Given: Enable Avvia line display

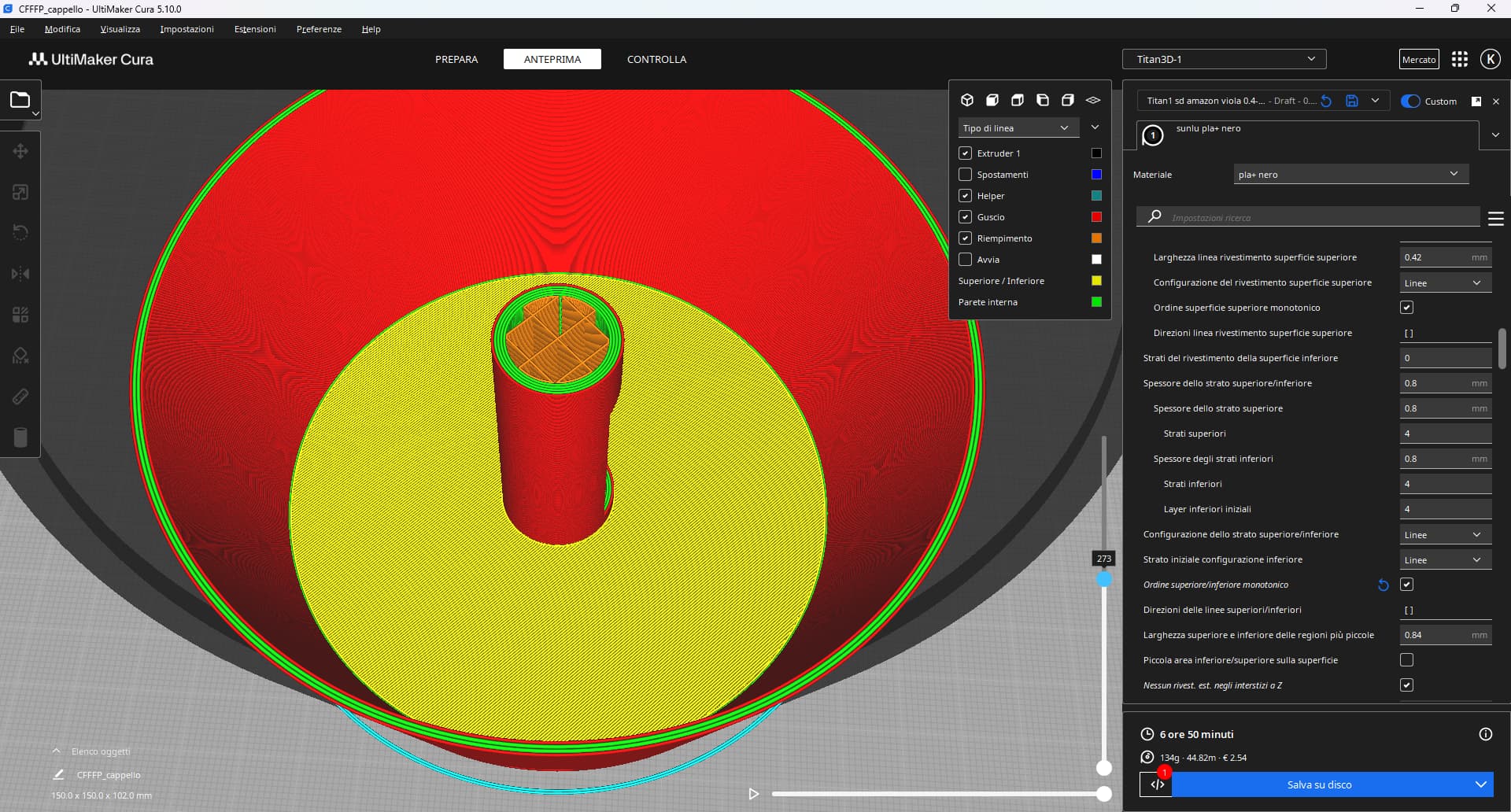Looking at the screenshot, I should [x=966, y=260].
